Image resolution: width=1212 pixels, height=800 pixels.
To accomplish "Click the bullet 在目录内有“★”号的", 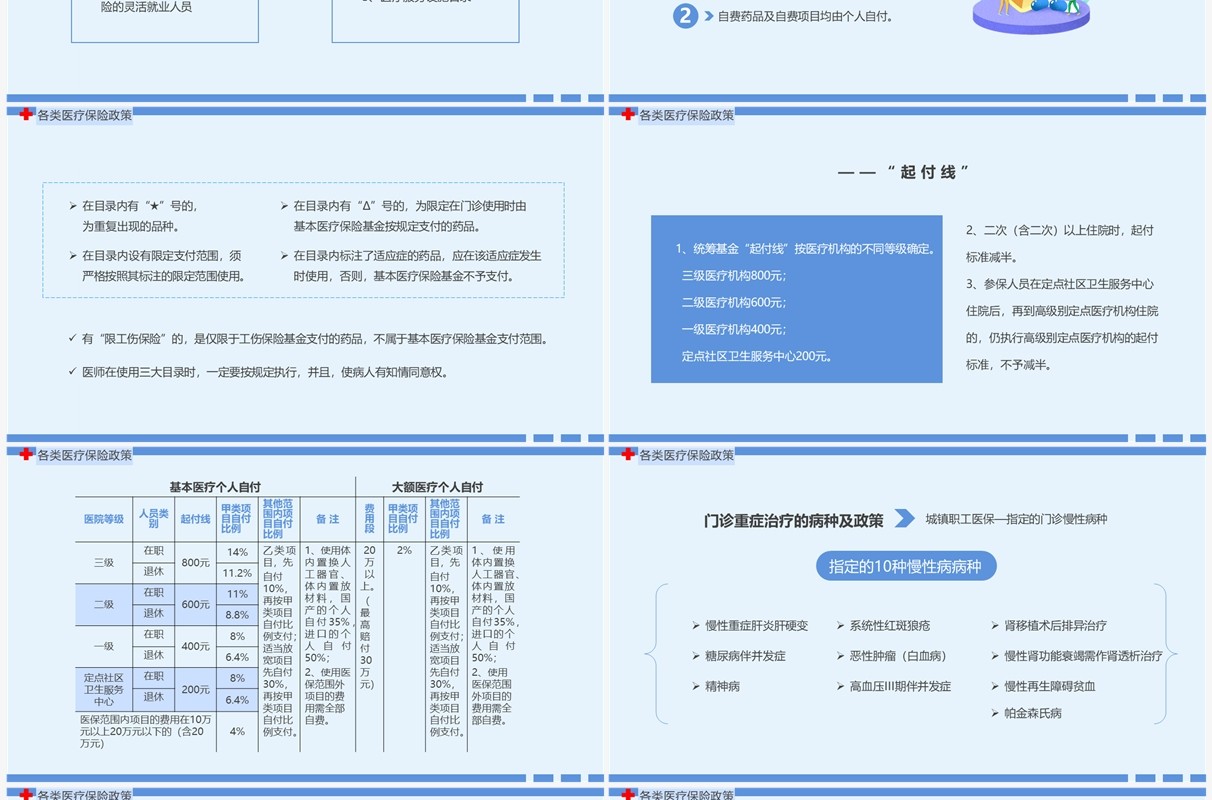I will pyautogui.click(x=133, y=216).
